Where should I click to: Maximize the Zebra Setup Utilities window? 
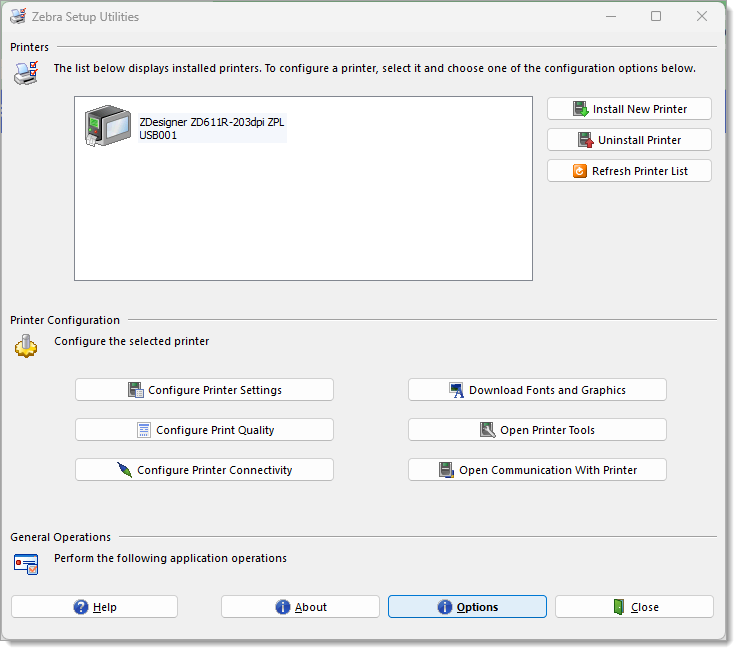(656, 16)
